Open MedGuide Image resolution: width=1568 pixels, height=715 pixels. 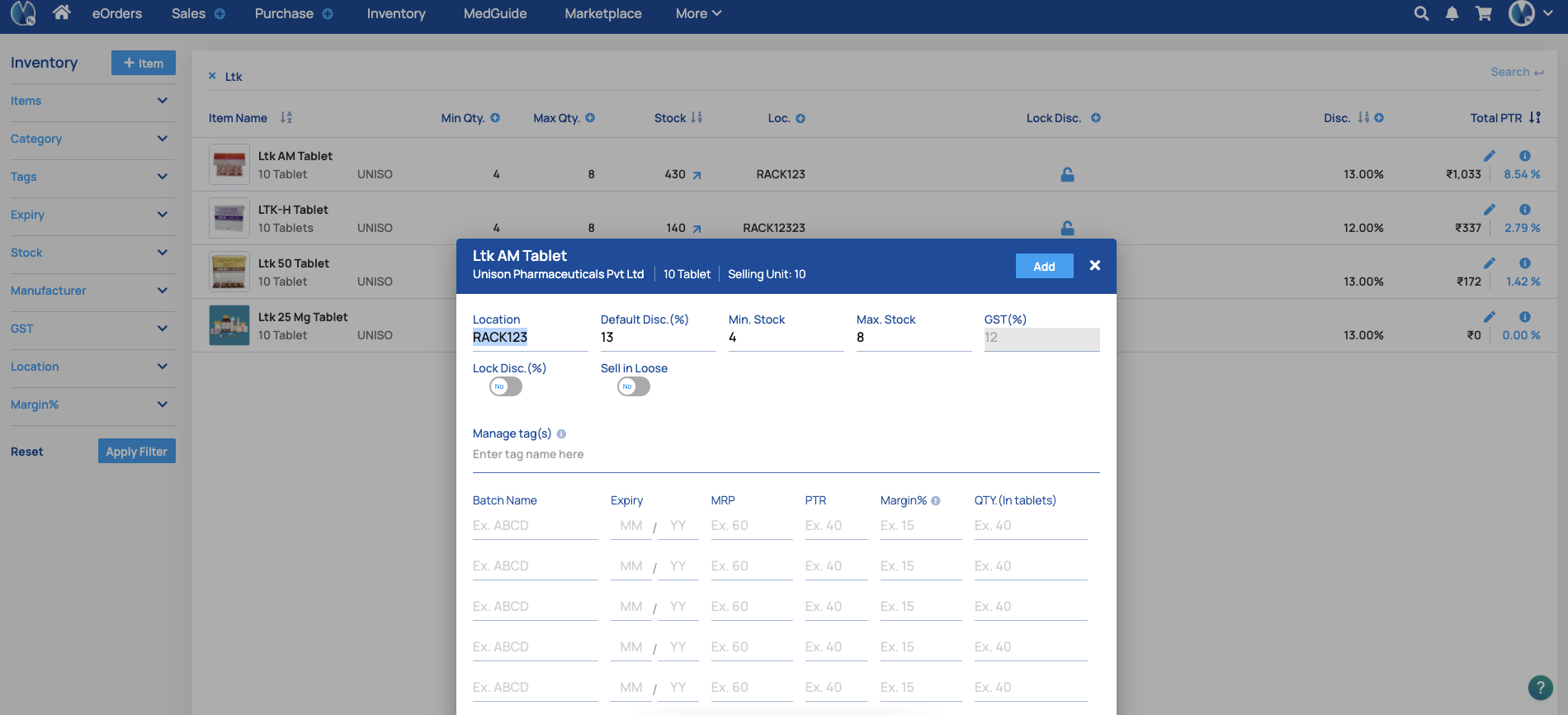[495, 14]
